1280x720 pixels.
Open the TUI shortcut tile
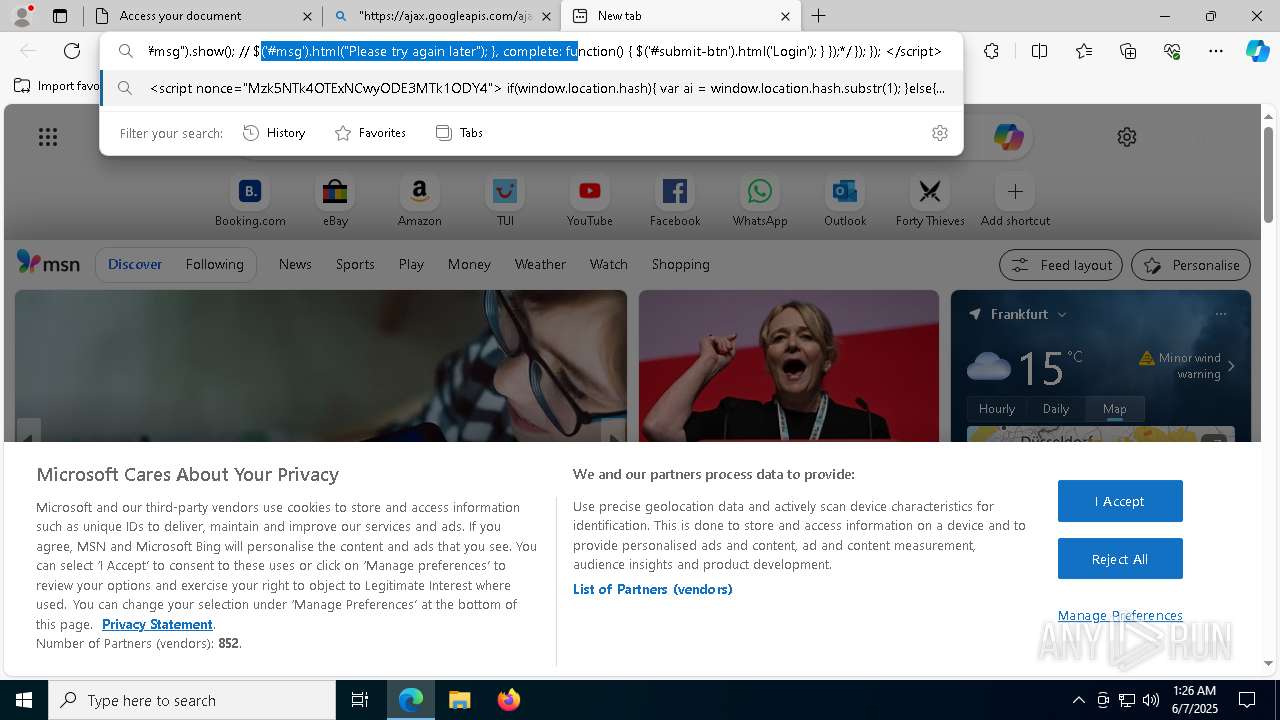pyautogui.click(x=505, y=201)
